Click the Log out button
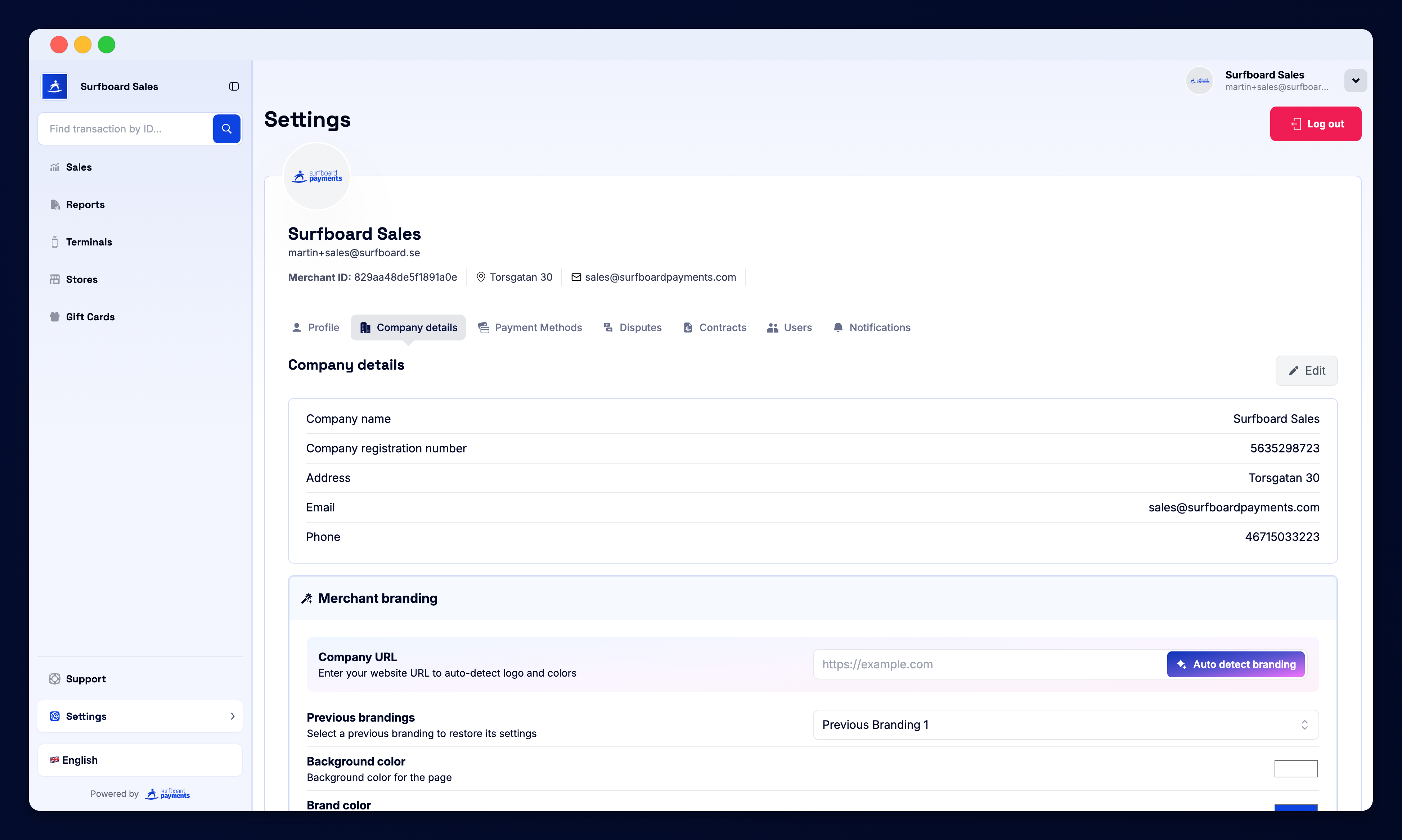This screenshot has width=1402, height=840. point(1315,123)
